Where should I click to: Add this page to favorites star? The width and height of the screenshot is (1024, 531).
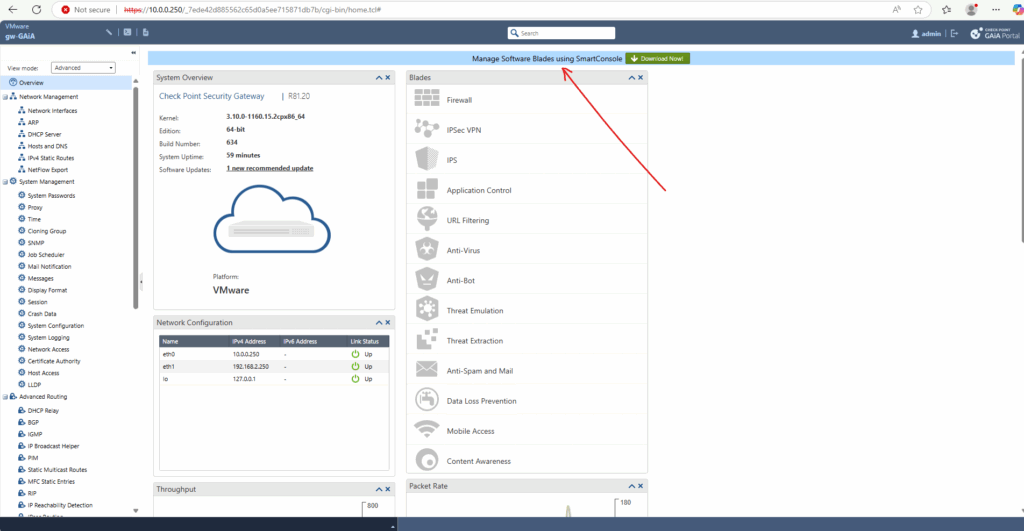click(x=918, y=10)
